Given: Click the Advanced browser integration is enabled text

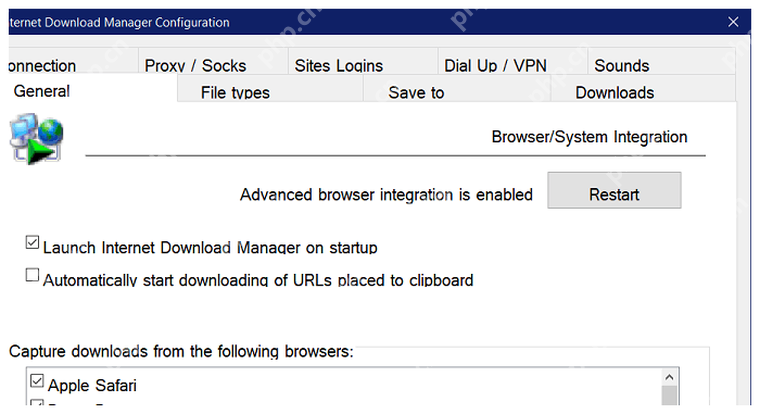Looking at the screenshot, I should click(x=386, y=194).
